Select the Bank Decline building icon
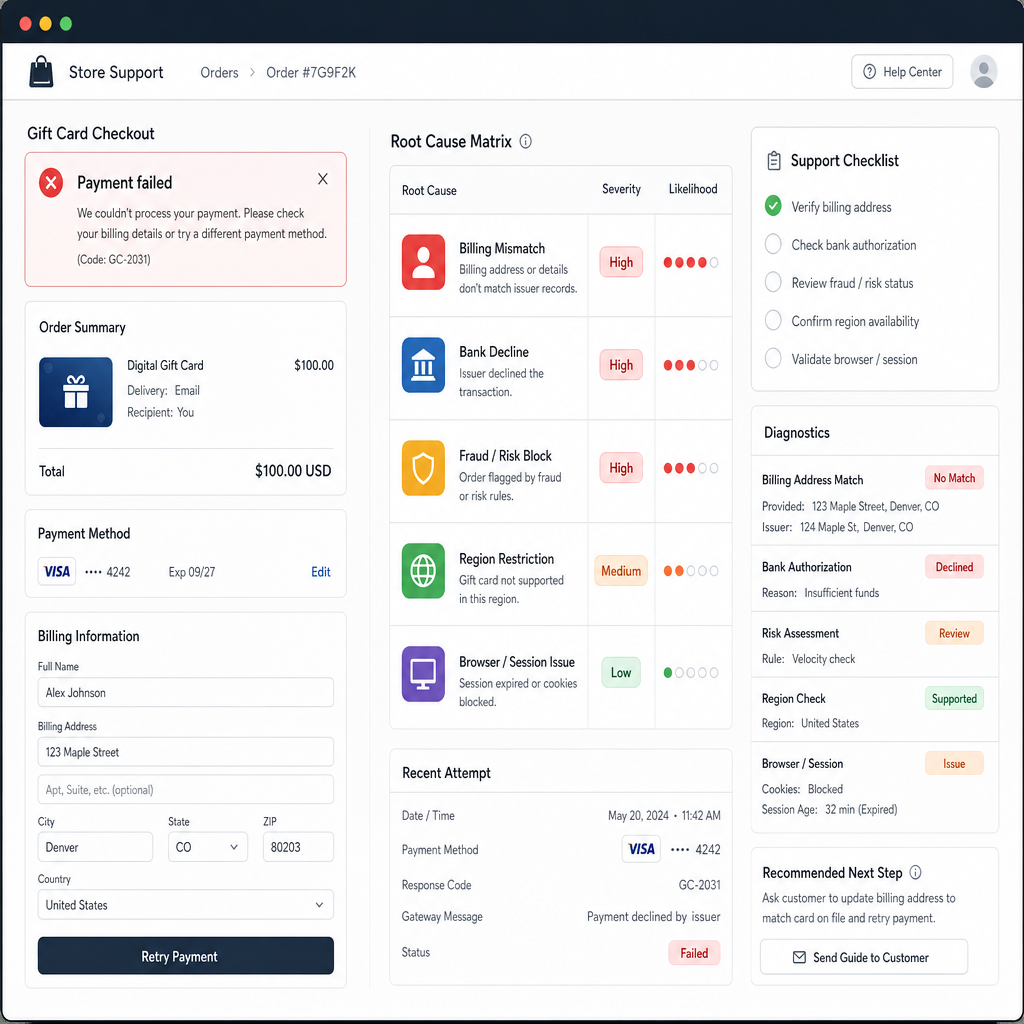Screen dimensions: 1024x1024 click(423, 365)
